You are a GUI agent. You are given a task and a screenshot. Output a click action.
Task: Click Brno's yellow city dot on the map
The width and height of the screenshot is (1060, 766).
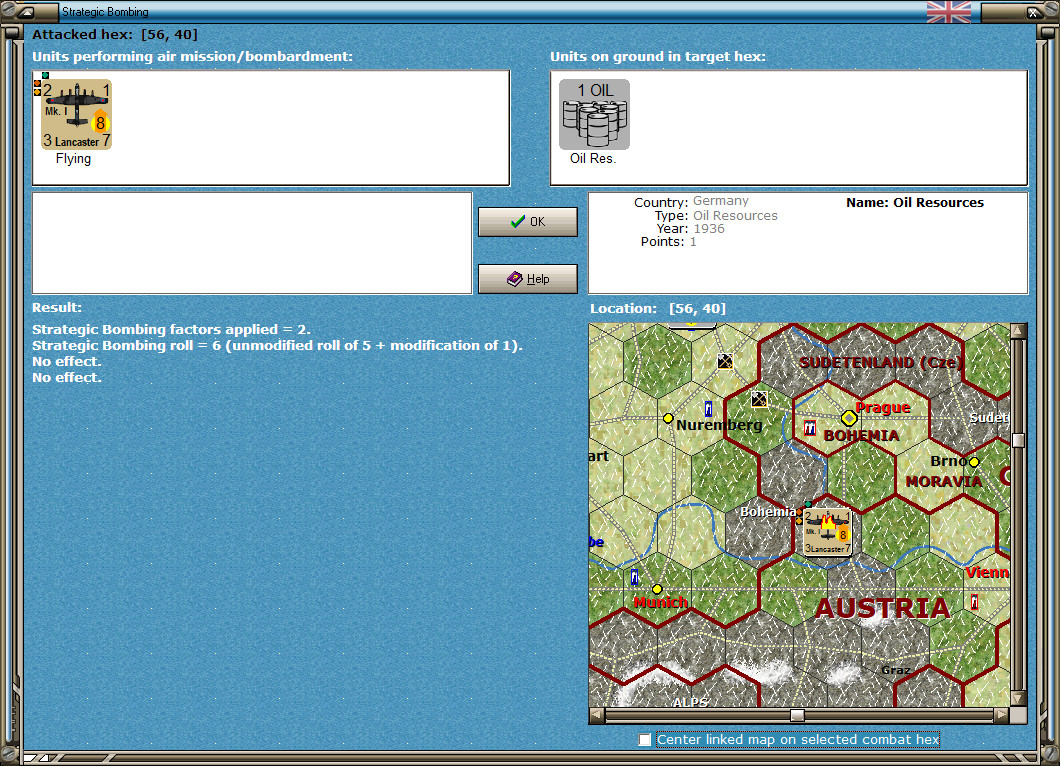[975, 461]
